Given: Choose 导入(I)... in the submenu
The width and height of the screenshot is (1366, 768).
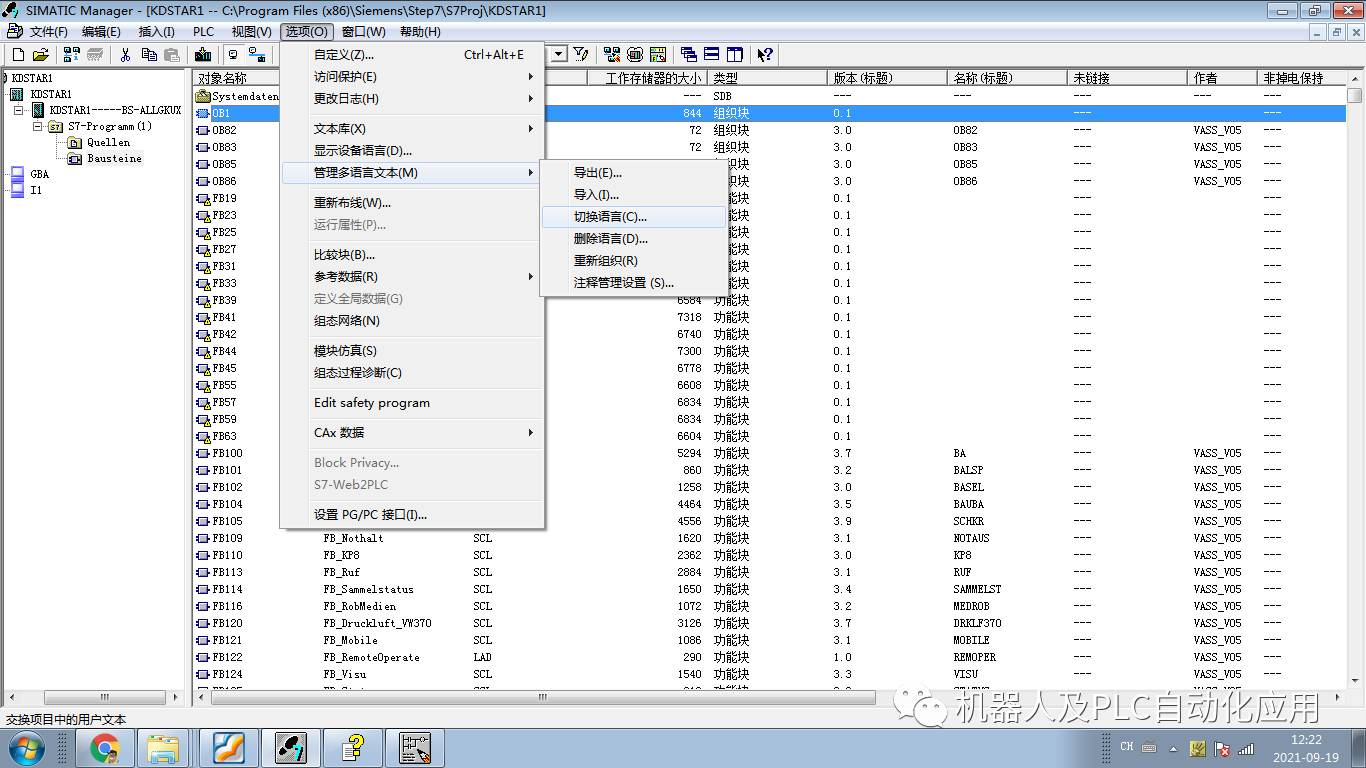Looking at the screenshot, I should (634, 195).
